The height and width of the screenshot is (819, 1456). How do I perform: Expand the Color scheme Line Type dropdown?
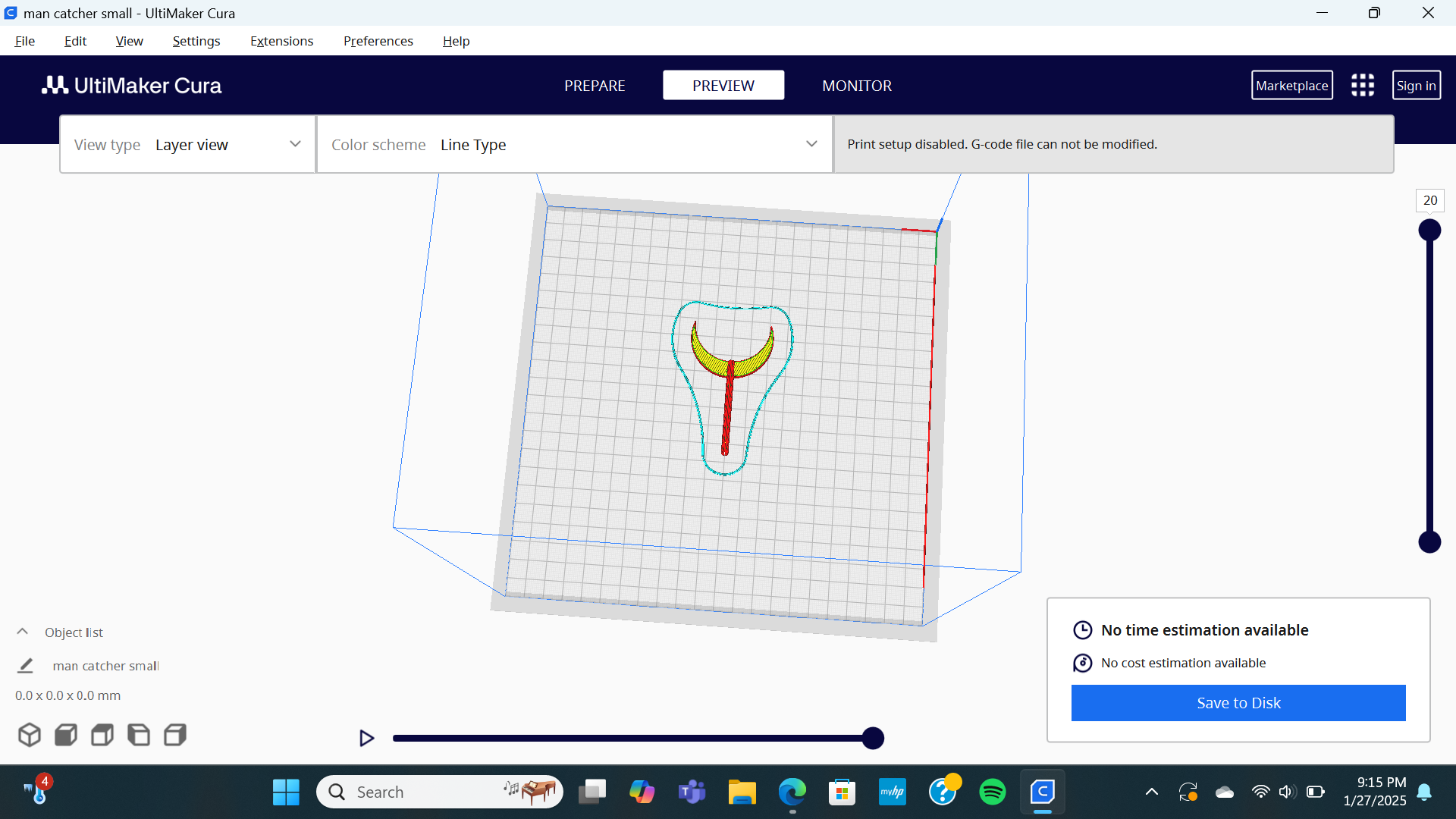(x=575, y=144)
